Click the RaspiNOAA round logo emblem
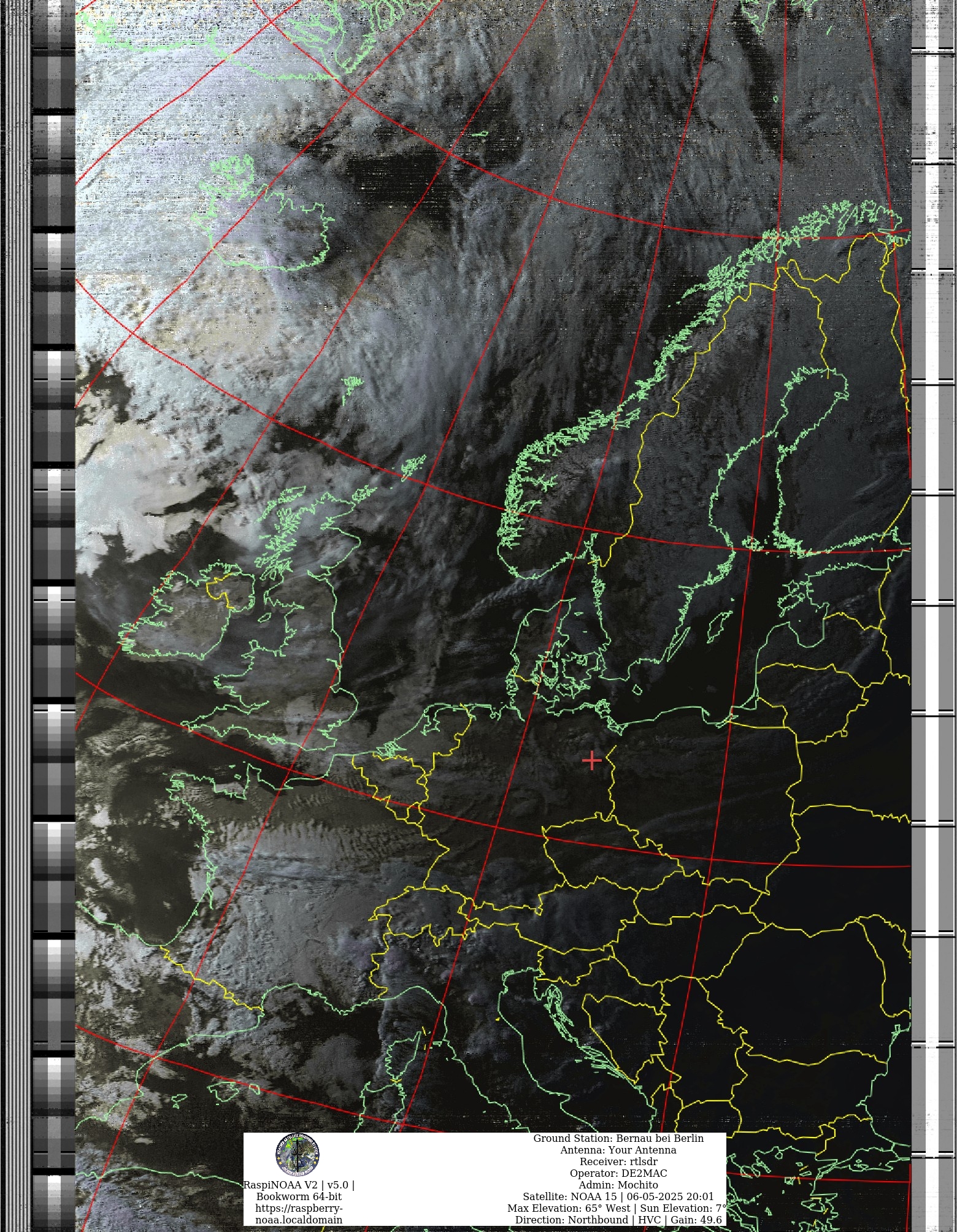Image resolution: width=957 pixels, height=1232 pixels. [298, 1155]
